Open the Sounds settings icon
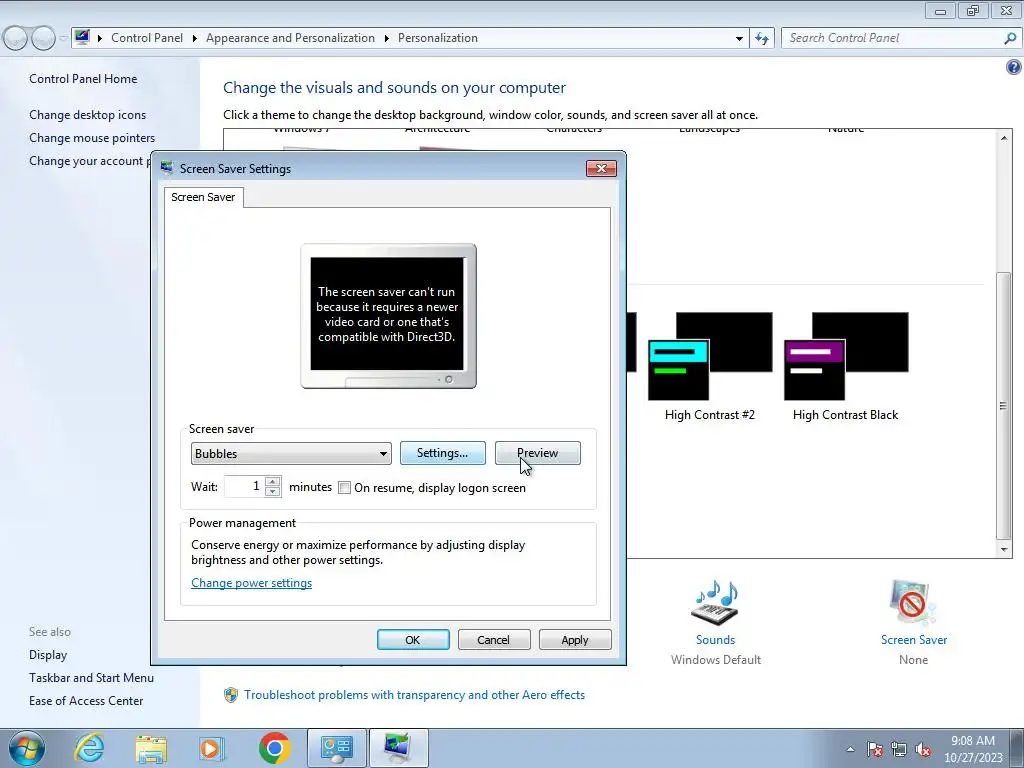 [x=715, y=603]
